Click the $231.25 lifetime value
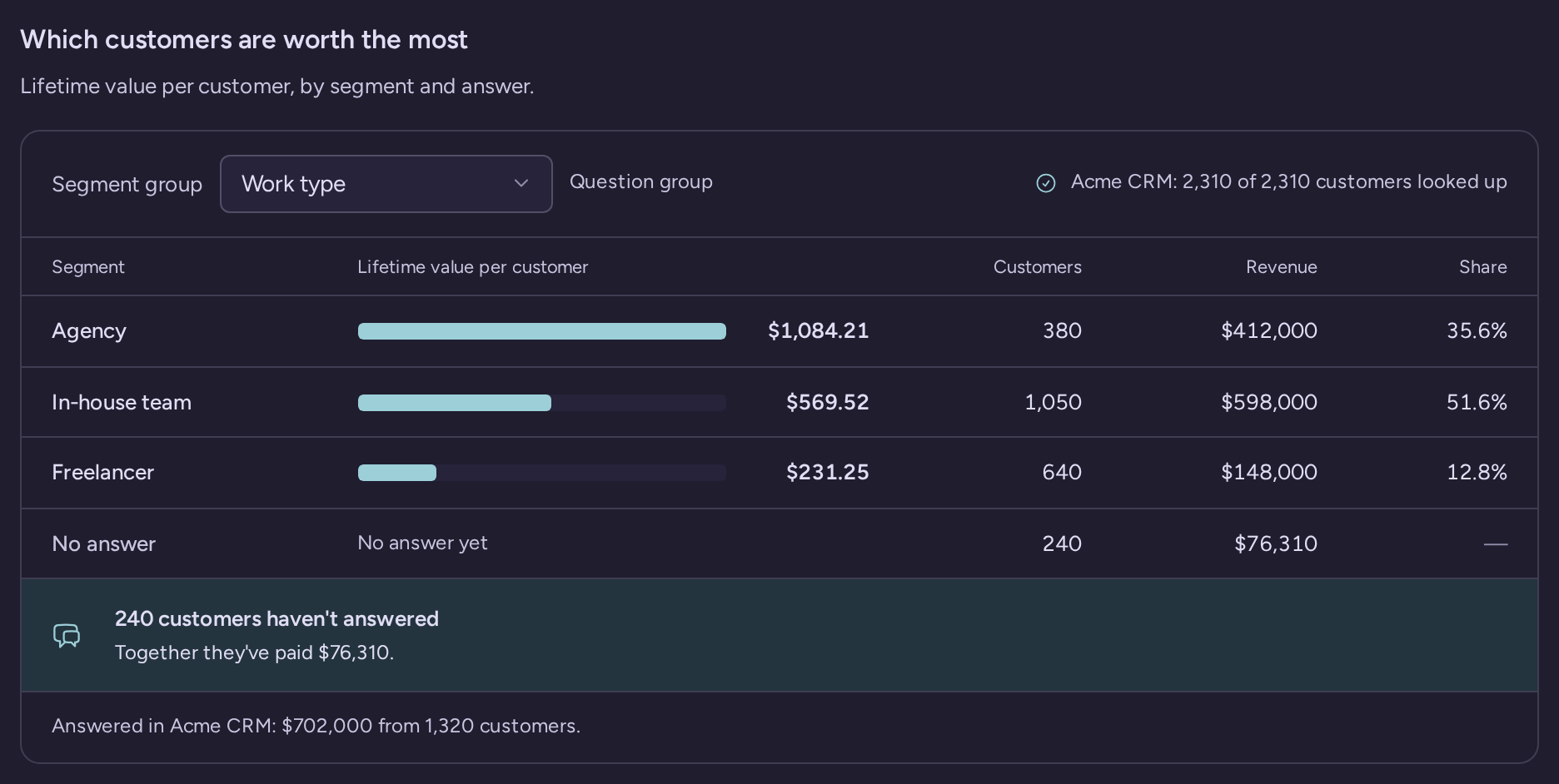This screenshot has height=784, width=1559. [828, 473]
